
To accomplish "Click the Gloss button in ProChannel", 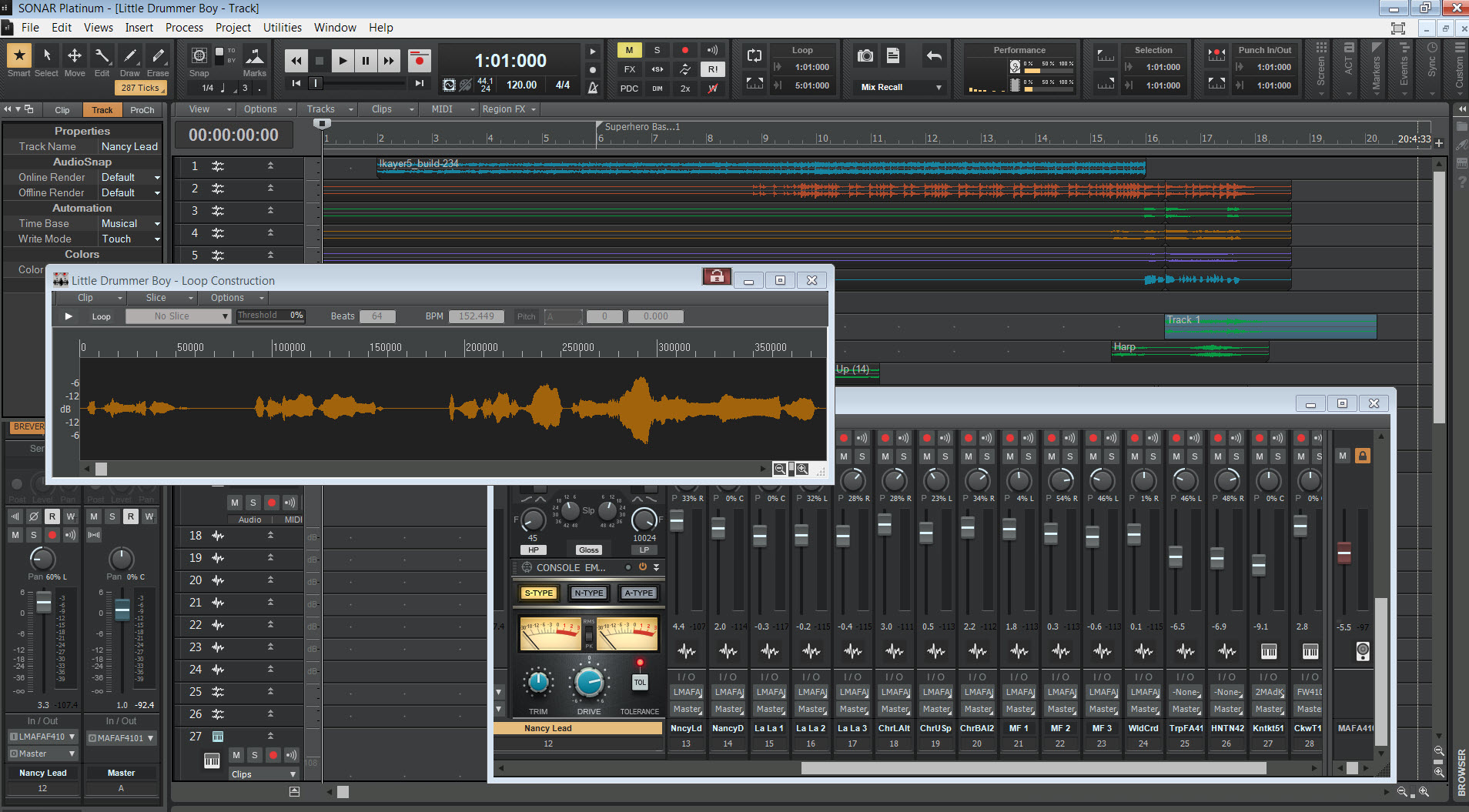I will [589, 550].
